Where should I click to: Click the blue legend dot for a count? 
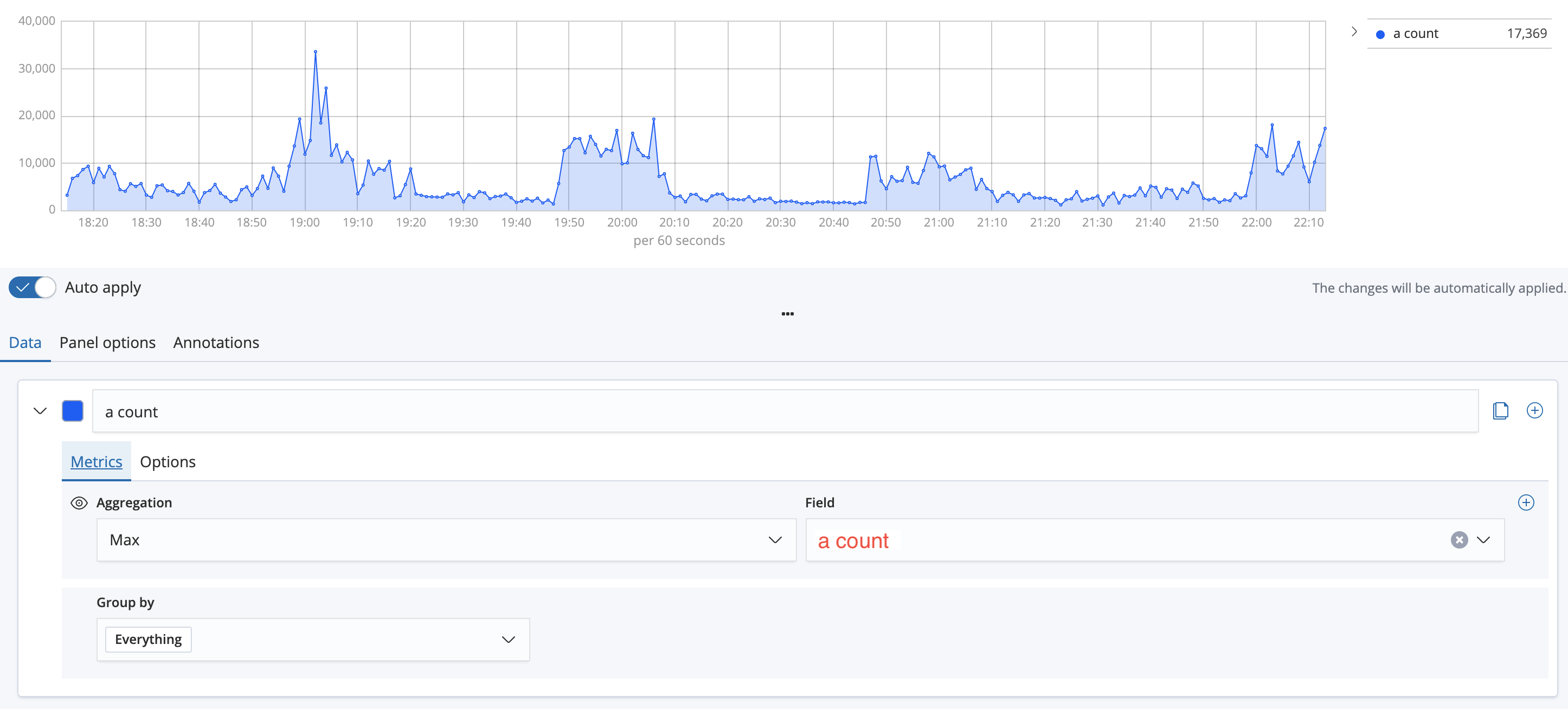(x=1380, y=35)
